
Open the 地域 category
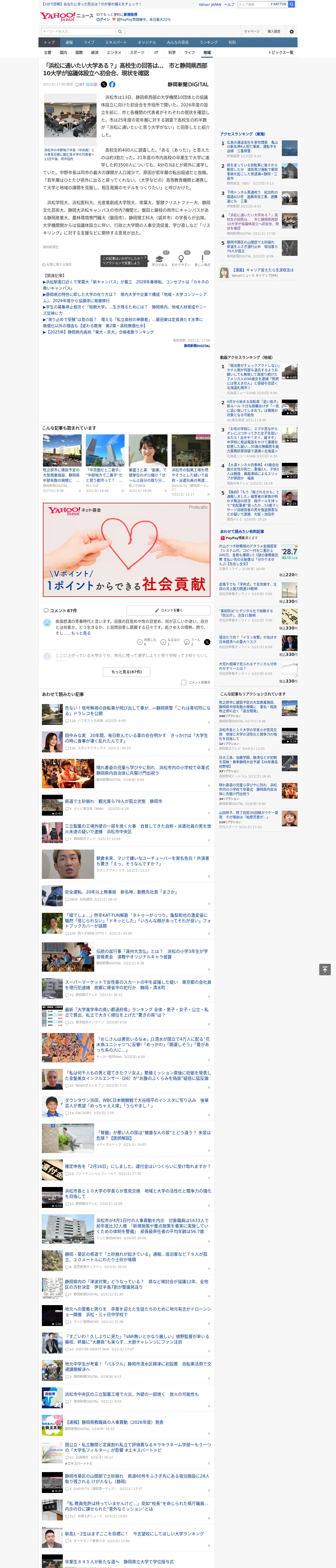click(x=207, y=52)
